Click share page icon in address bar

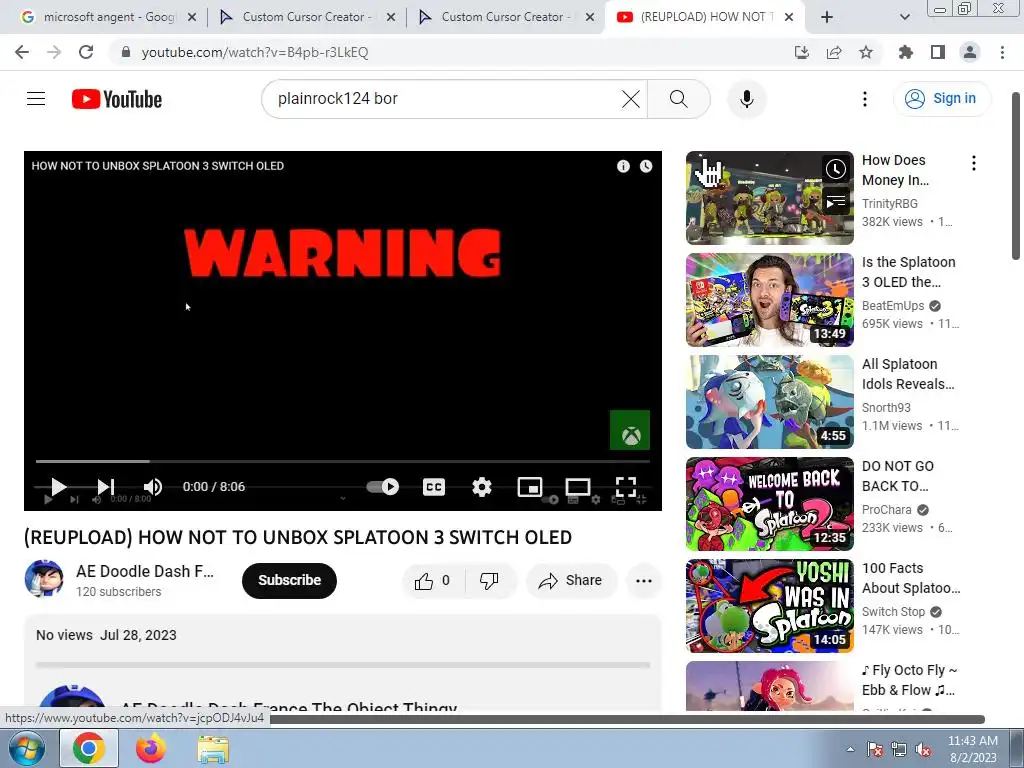coord(834,52)
